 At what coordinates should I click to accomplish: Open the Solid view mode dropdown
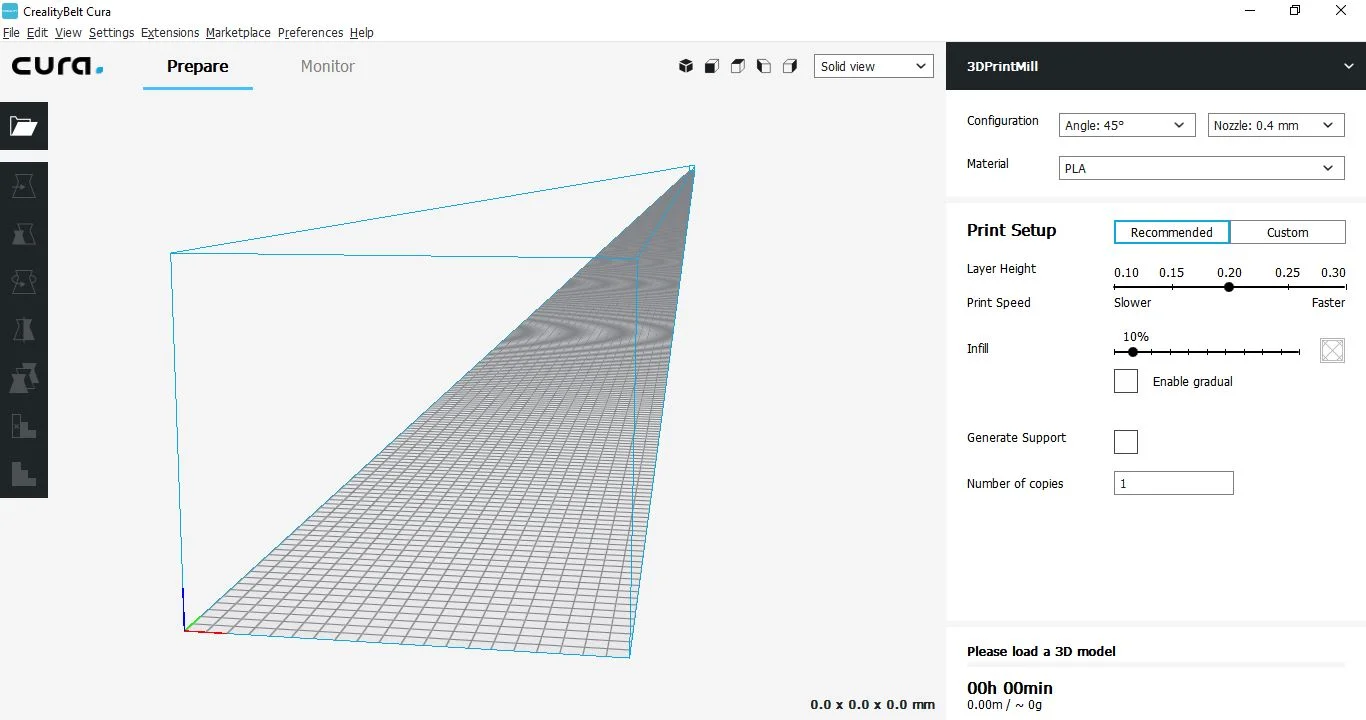(874, 66)
